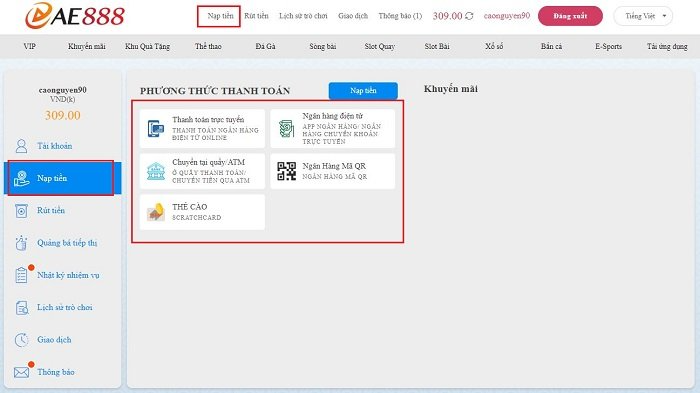
Task: Choose Chuyển tại quầy/ATM payment method
Action: [202, 171]
